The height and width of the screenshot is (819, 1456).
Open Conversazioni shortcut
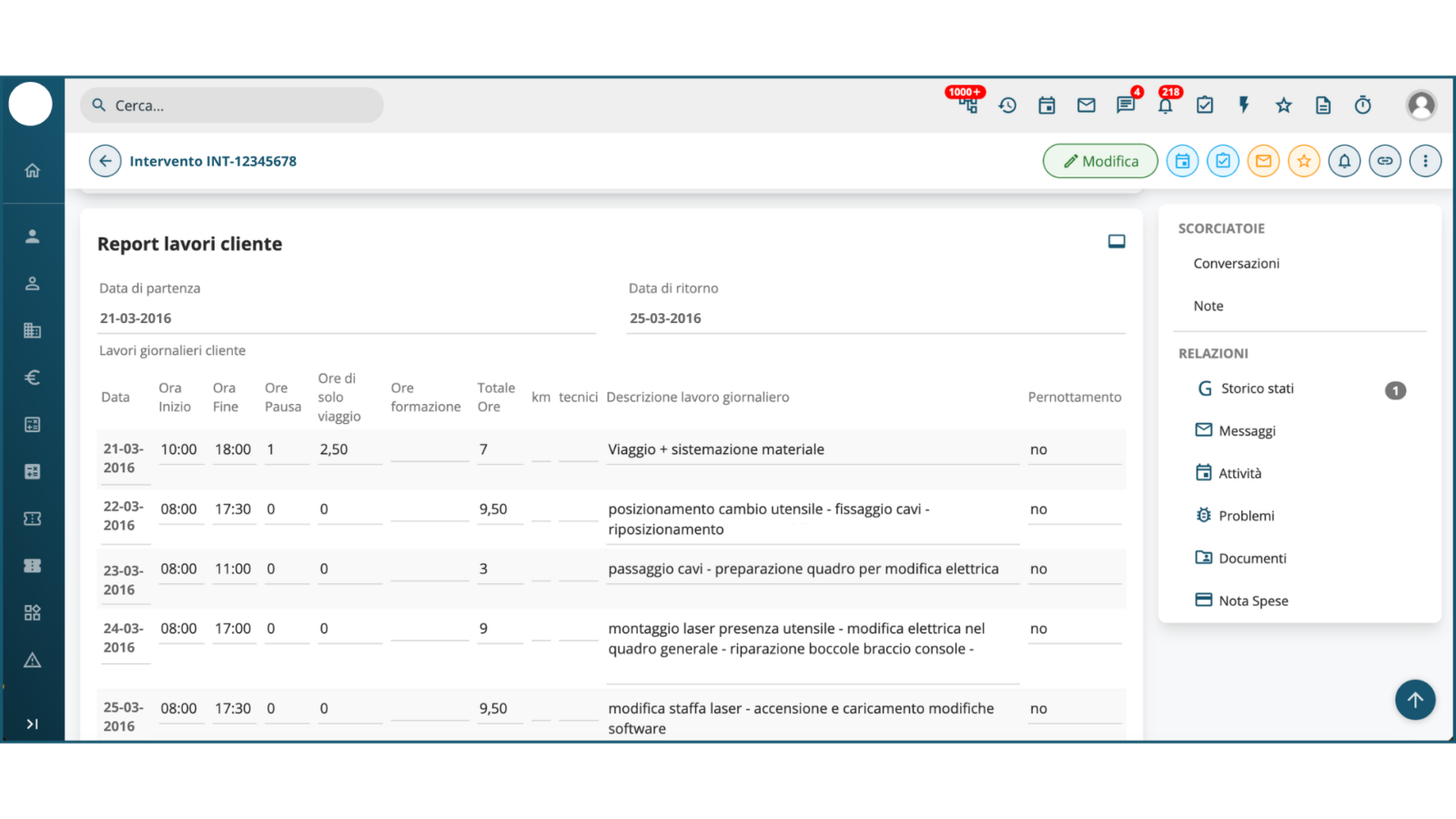1236,264
